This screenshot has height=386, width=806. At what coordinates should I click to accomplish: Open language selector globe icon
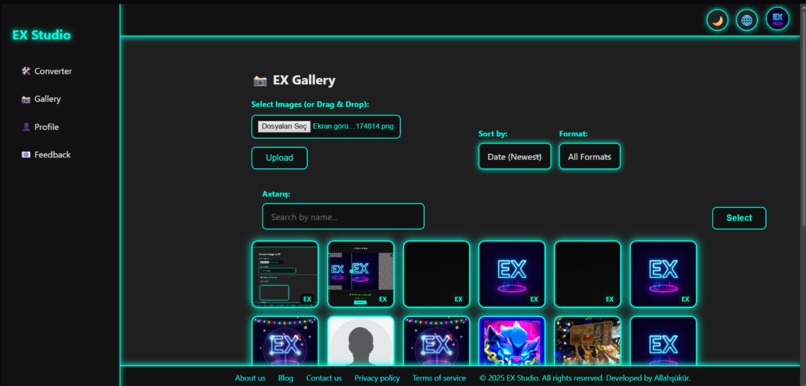tap(746, 21)
